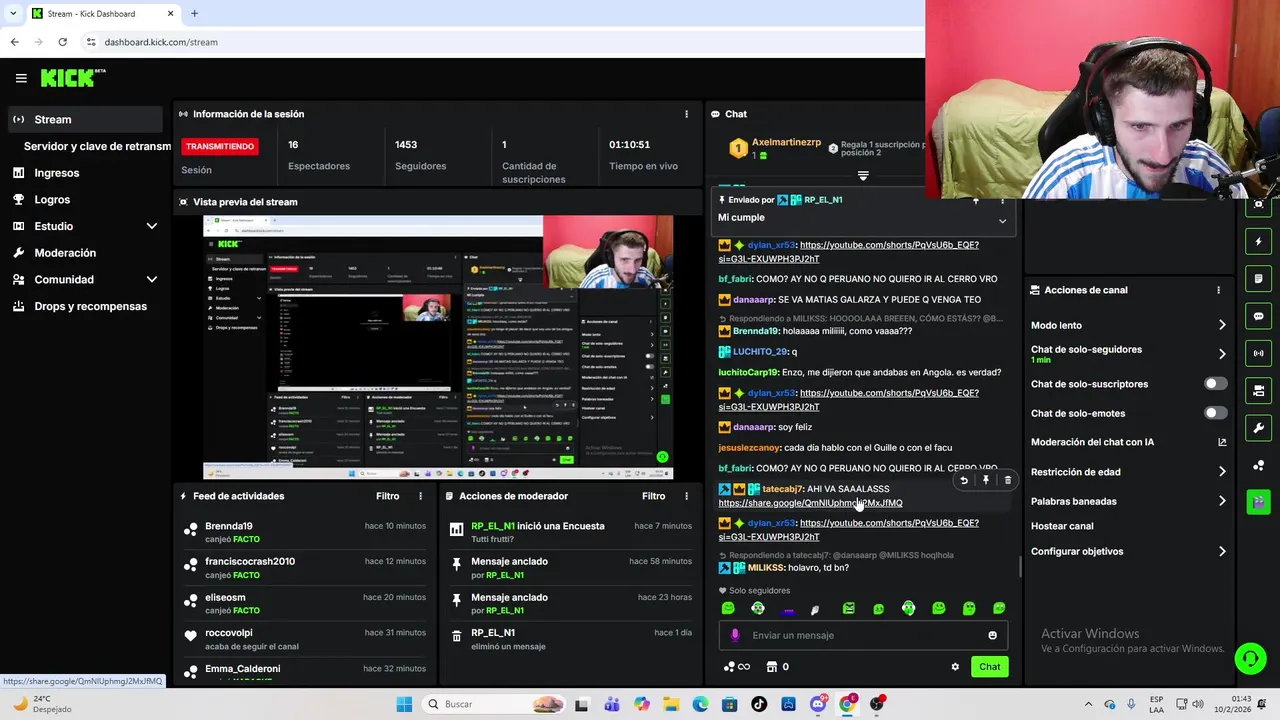Viewport: 1280px width, 720px height.
Task: Open Feed de actividades three-dot menu
Action: tap(421, 496)
